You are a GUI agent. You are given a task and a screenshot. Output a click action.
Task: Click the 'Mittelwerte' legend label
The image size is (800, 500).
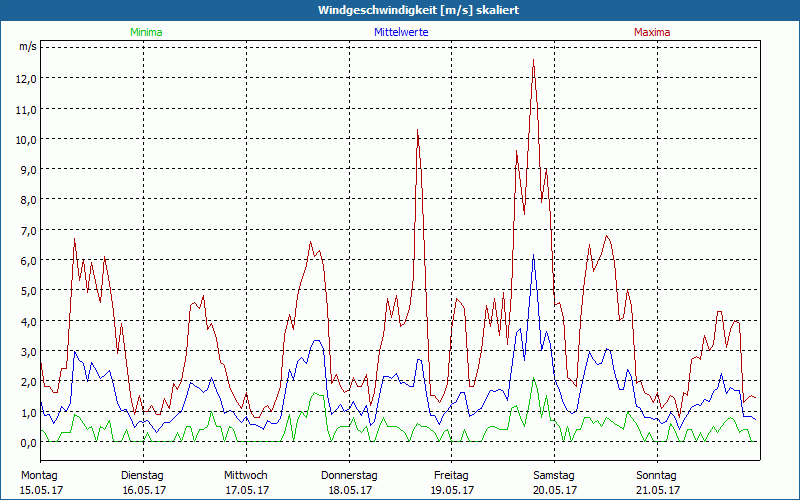(401, 32)
